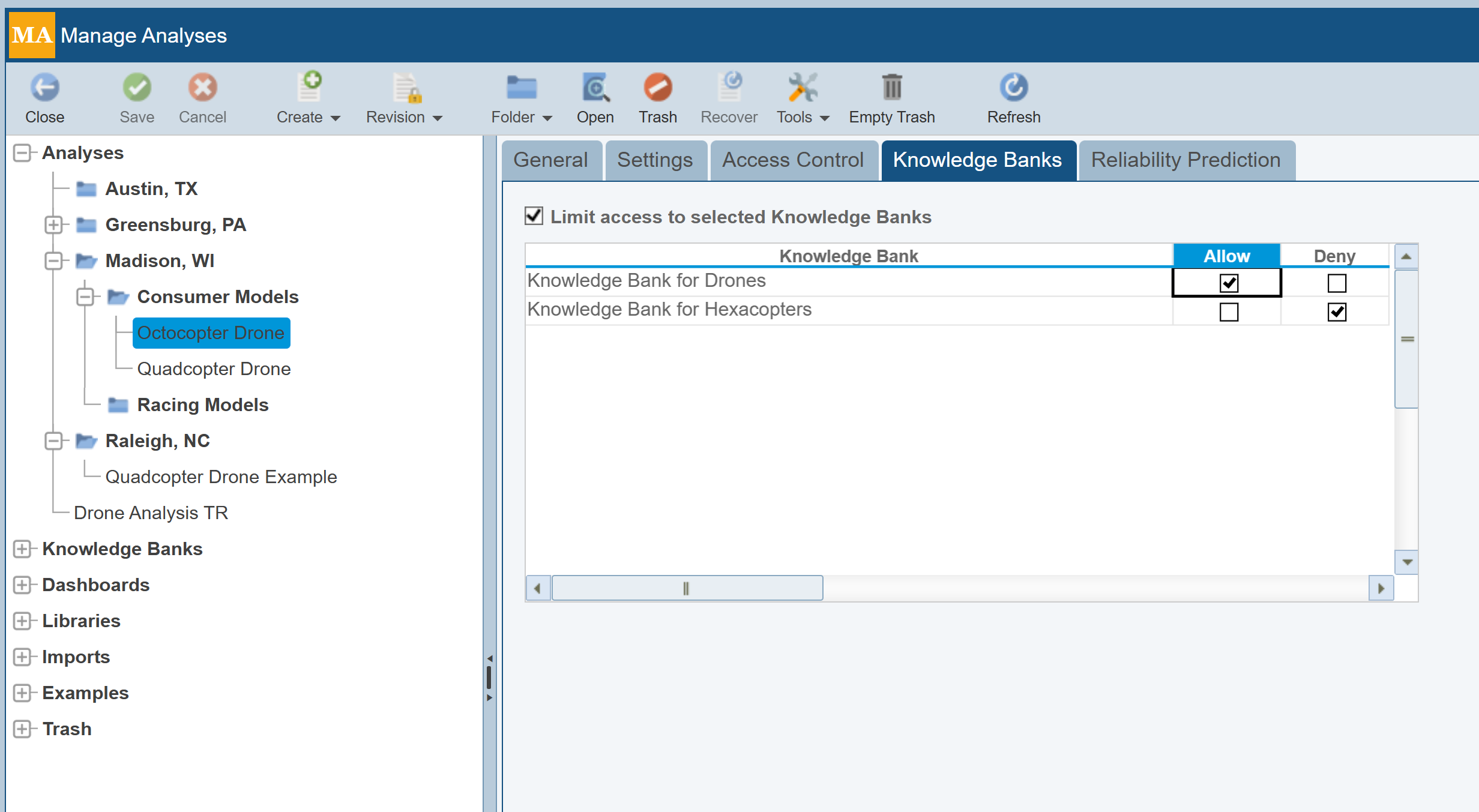Open the Reliability Prediction tab
The height and width of the screenshot is (812, 1479).
(x=1185, y=160)
